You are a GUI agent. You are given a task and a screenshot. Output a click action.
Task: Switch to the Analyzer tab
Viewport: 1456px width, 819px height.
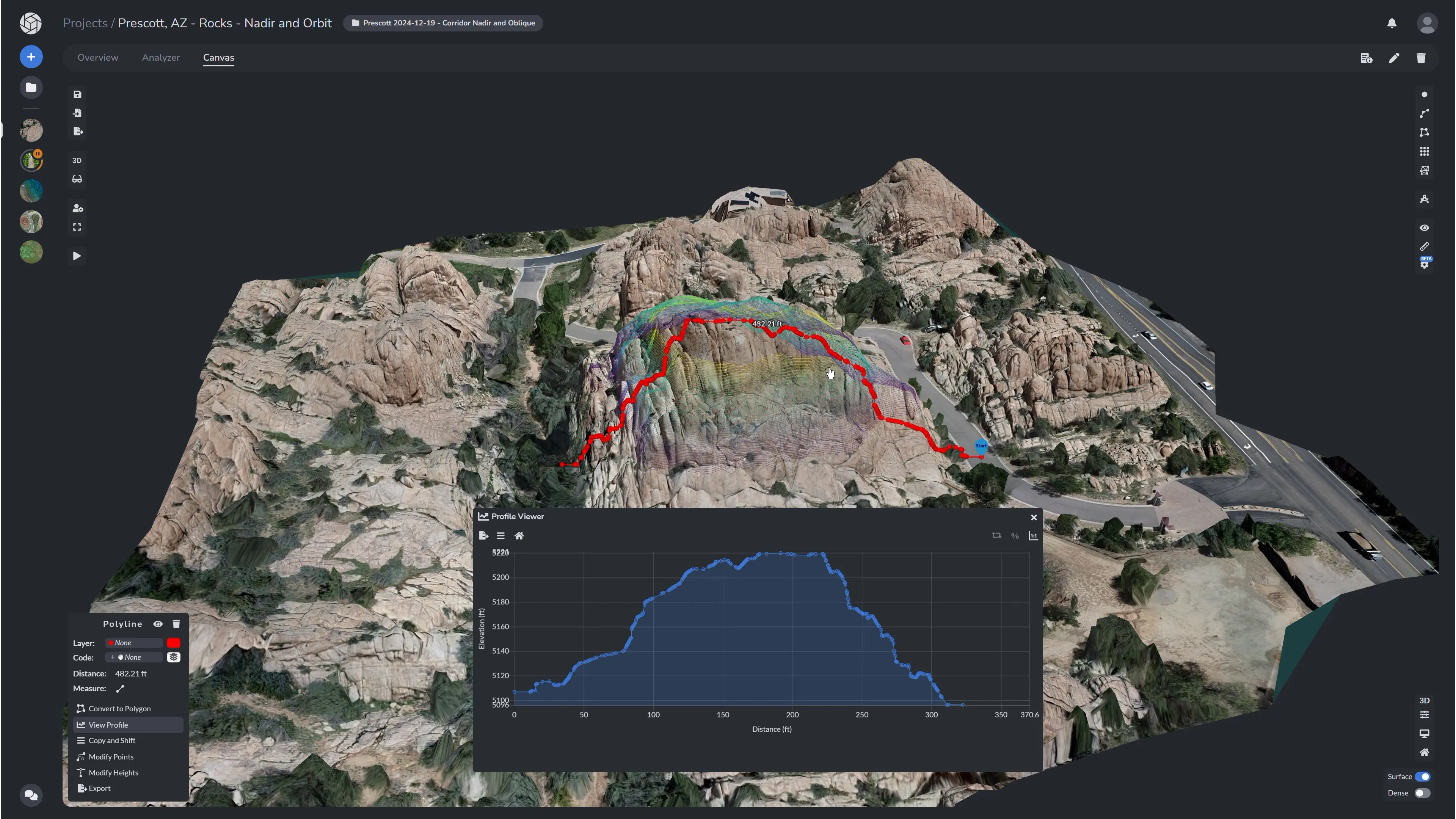click(160, 58)
